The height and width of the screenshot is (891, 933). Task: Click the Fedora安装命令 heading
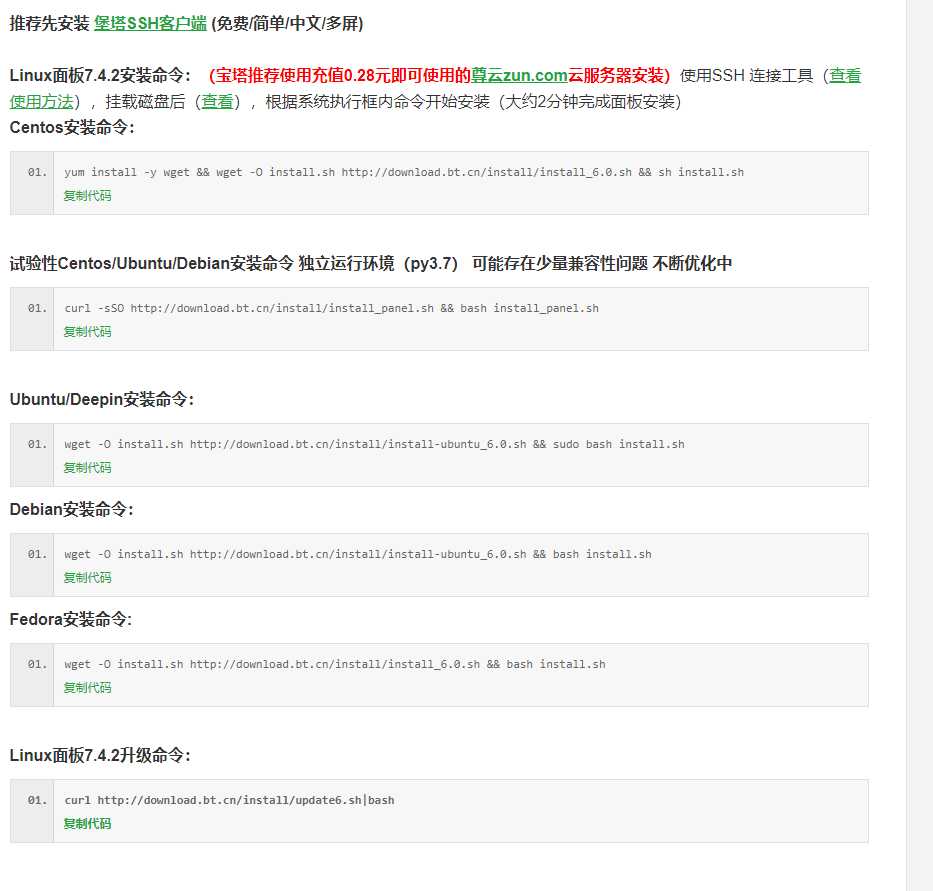[70, 619]
